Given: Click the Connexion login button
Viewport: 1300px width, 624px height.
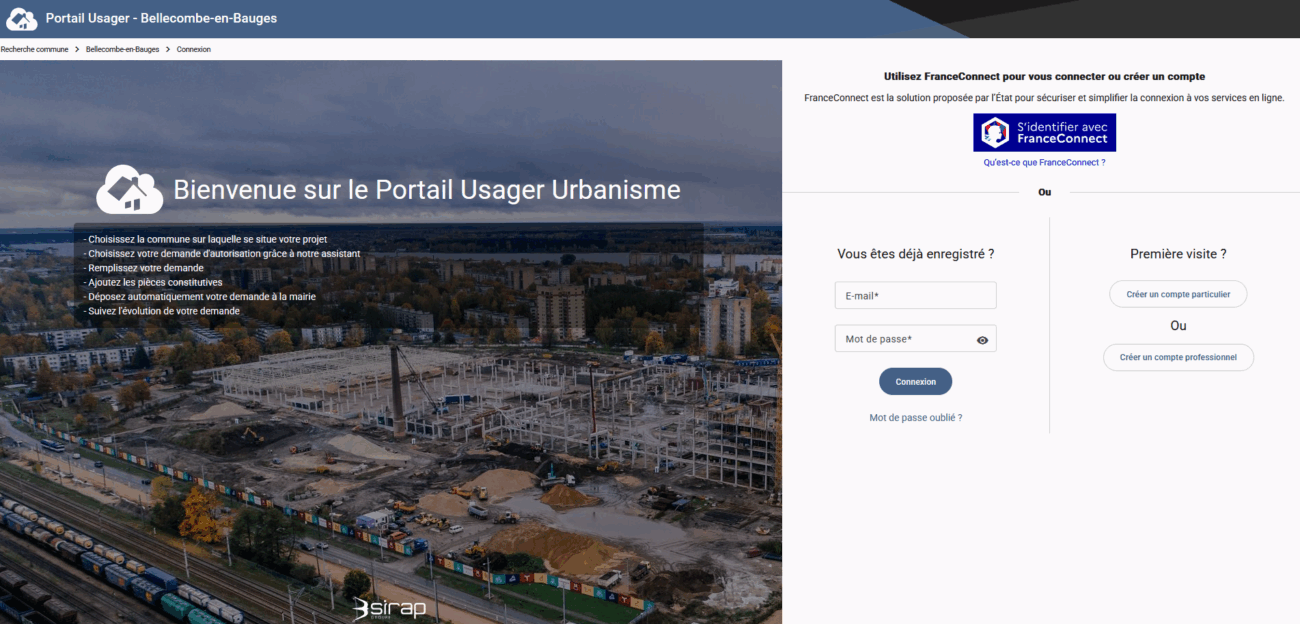Looking at the screenshot, I should [x=915, y=381].
